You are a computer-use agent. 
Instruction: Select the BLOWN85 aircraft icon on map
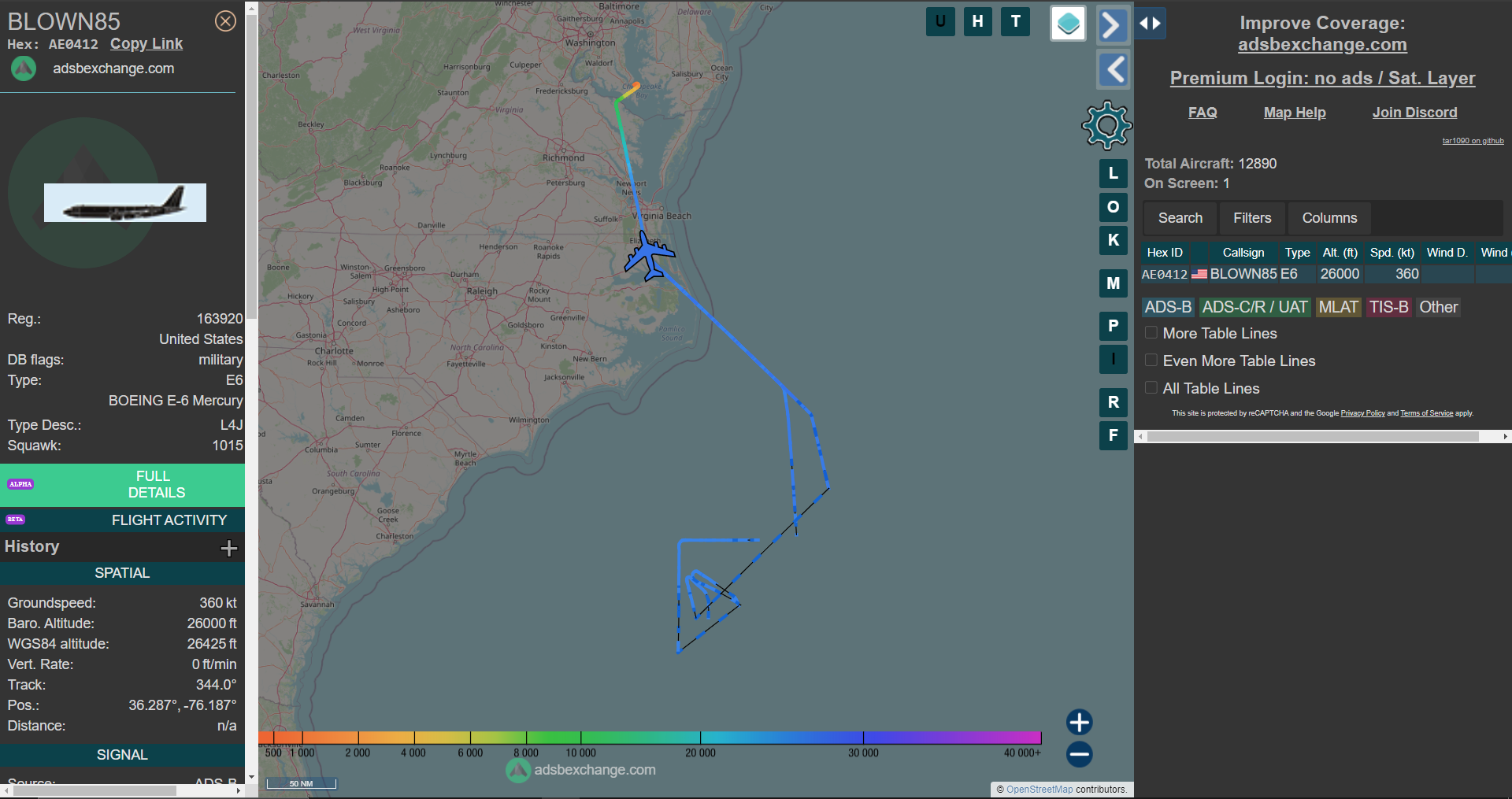[649, 255]
